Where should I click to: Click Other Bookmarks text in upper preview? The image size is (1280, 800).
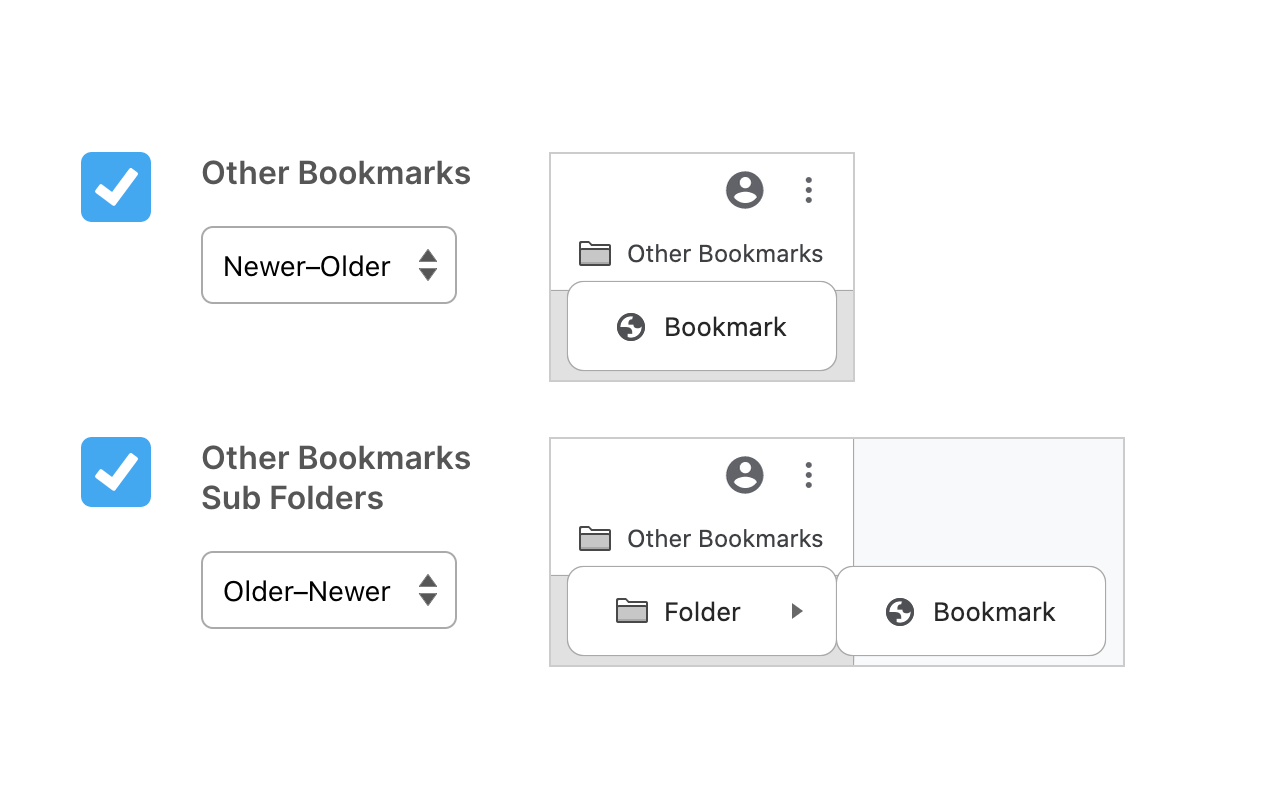(725, 254)
